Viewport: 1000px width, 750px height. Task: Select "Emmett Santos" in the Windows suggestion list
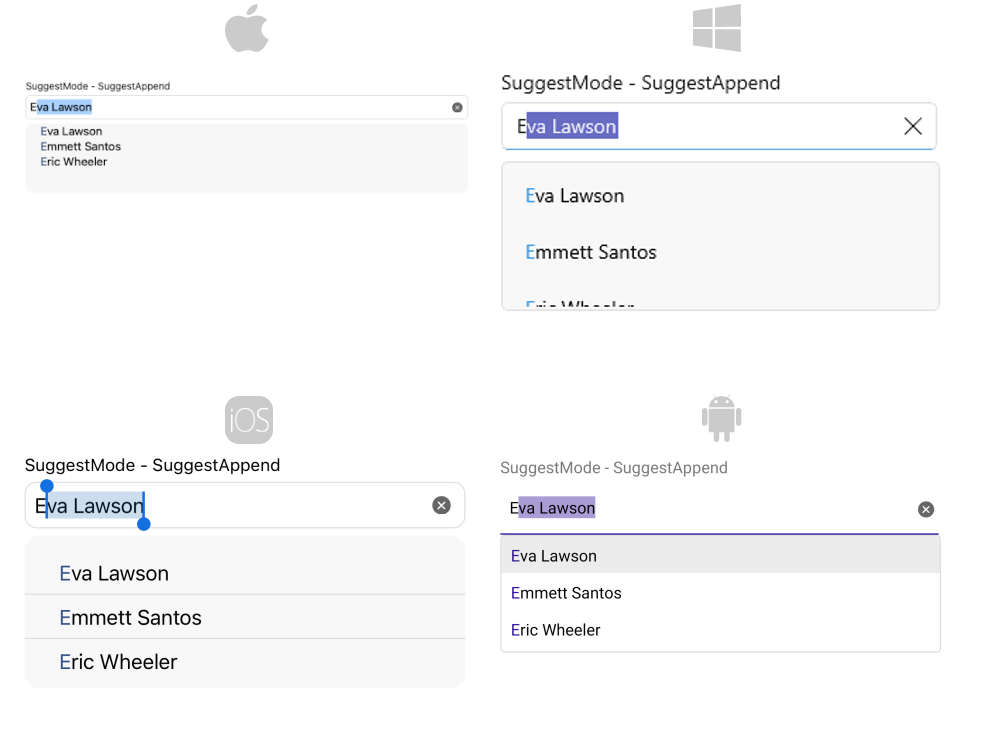point(590,252)
